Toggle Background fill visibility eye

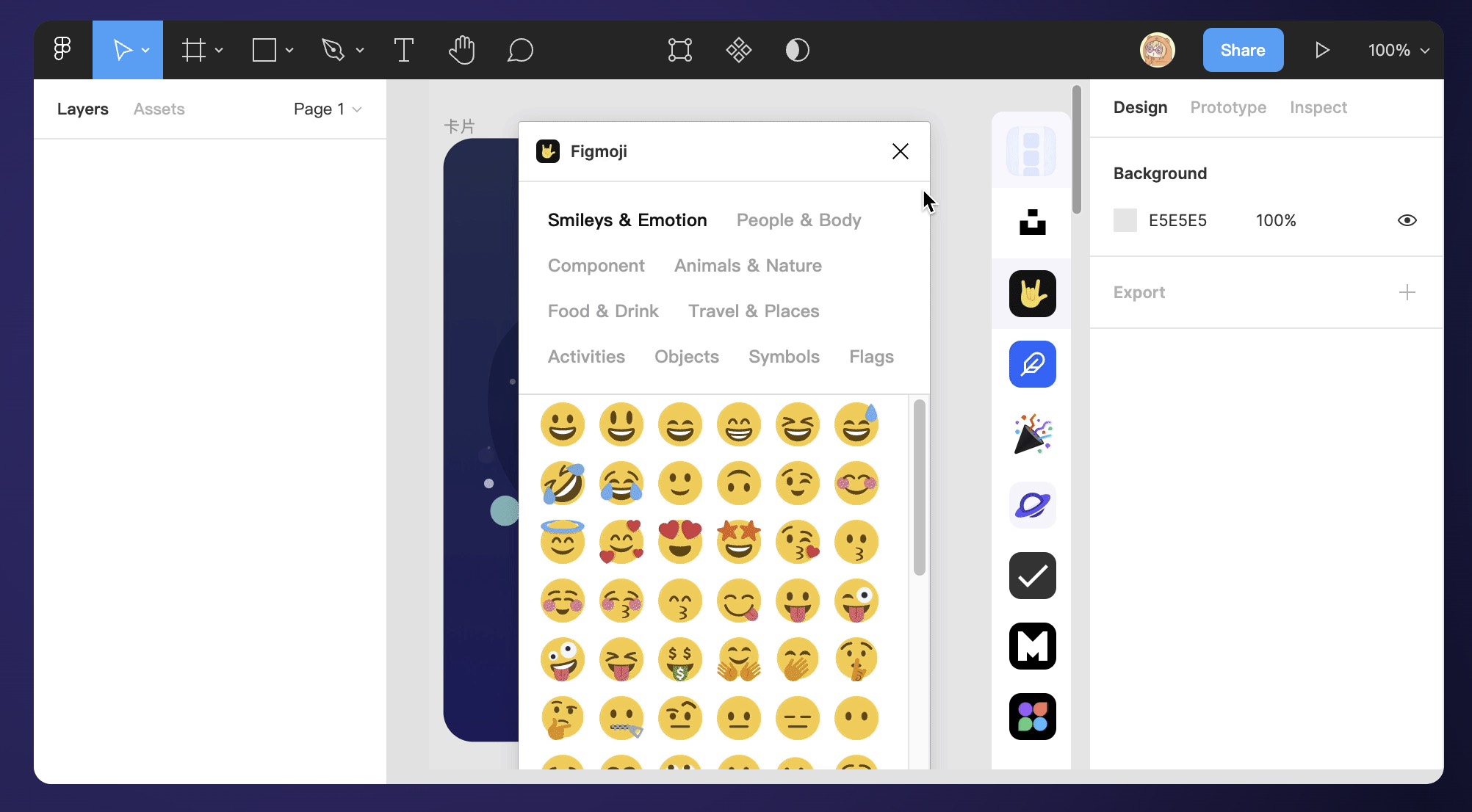pos(1407,220)
